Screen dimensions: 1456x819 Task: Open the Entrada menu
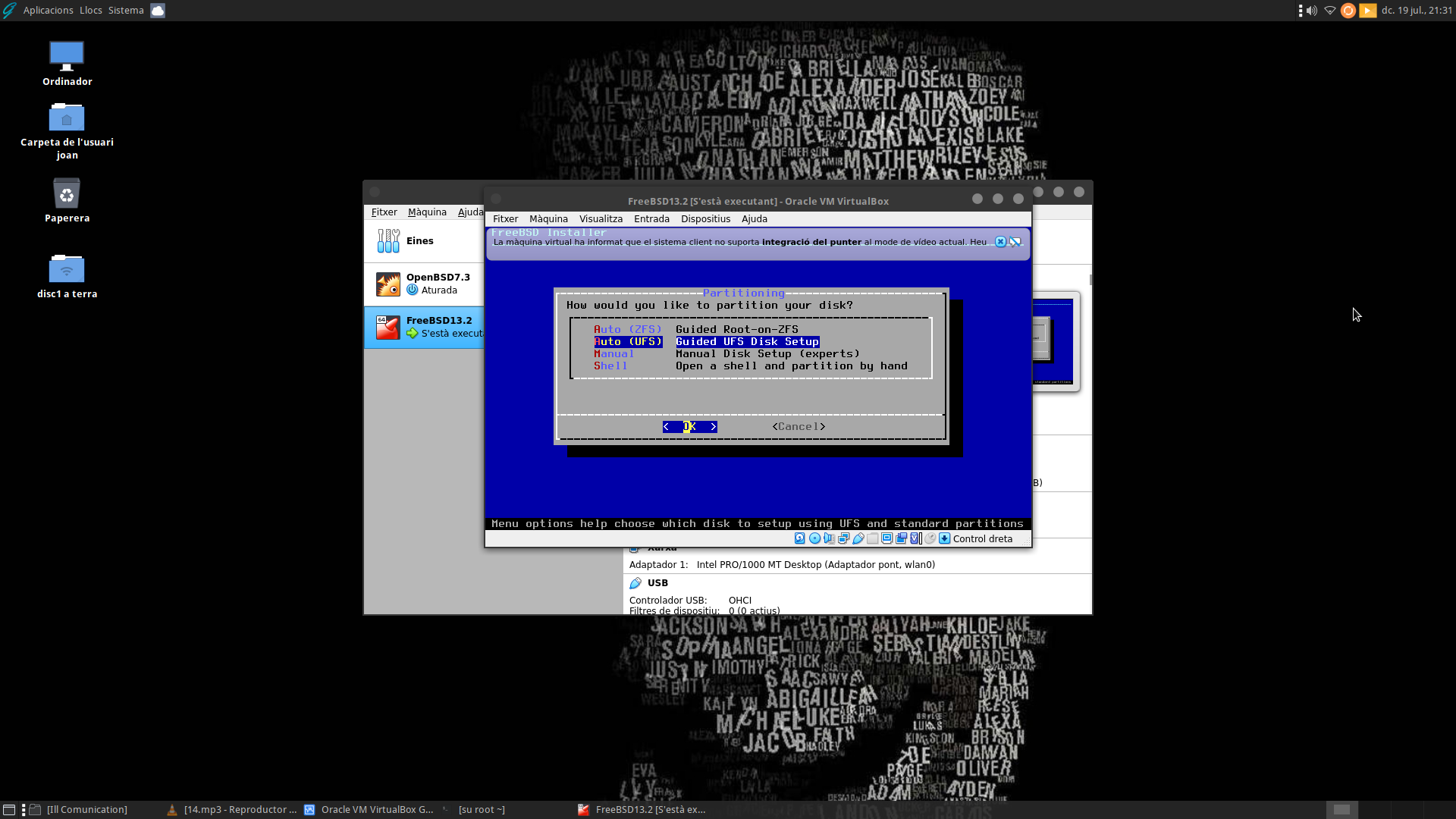tap(651, 218)
